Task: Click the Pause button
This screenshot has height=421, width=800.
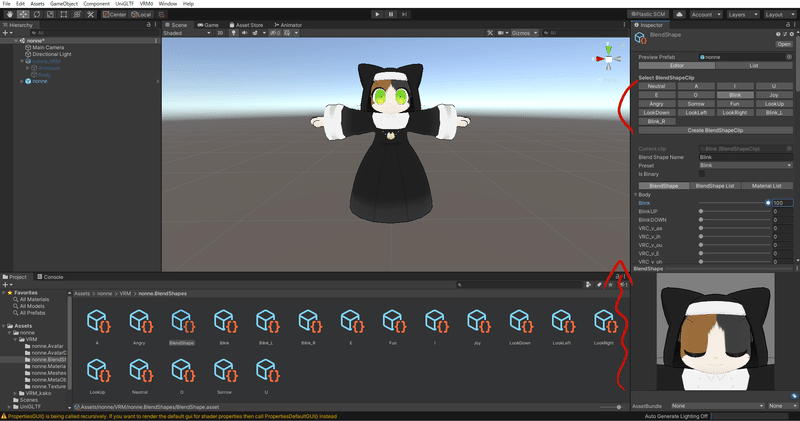Action: click(x=391, y=14)
